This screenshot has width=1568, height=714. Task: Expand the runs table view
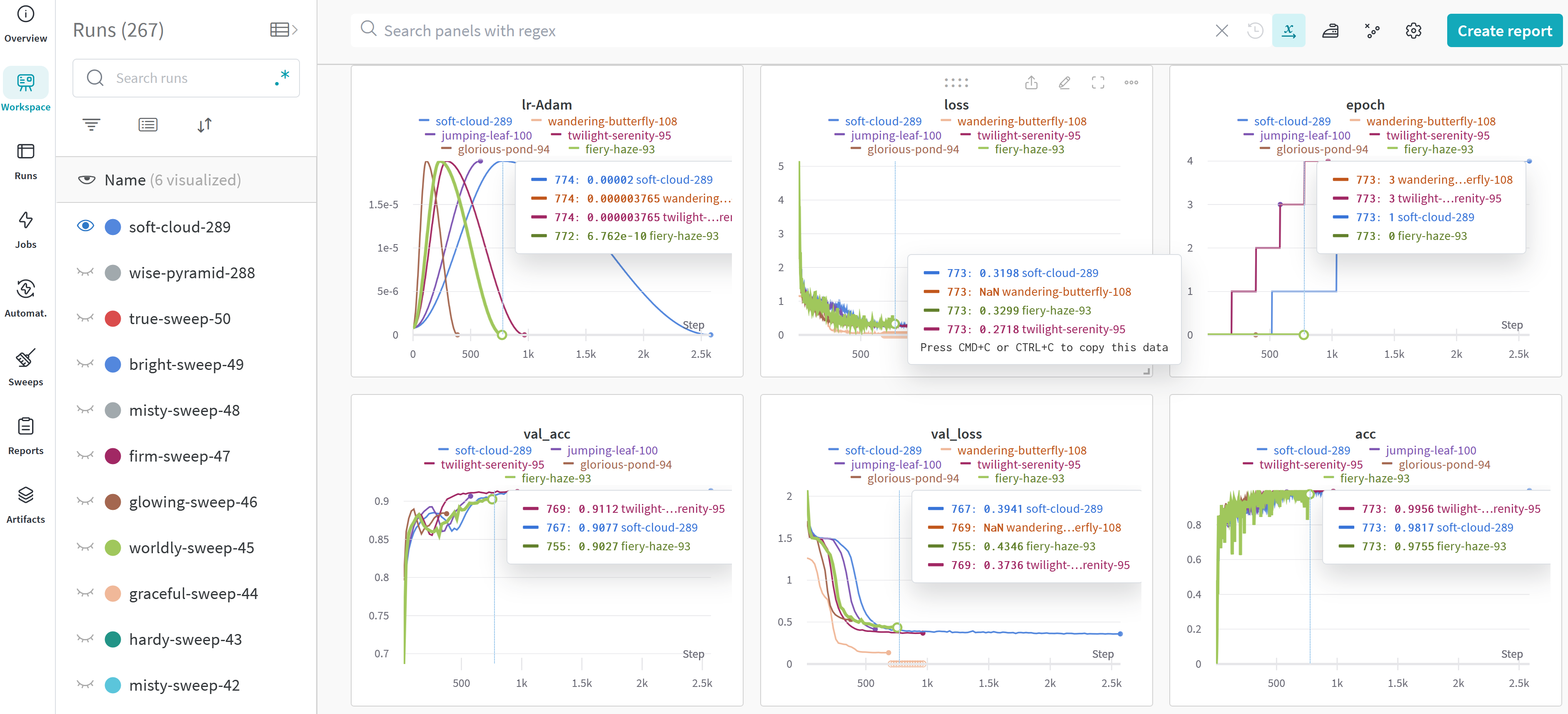[284, 30]
